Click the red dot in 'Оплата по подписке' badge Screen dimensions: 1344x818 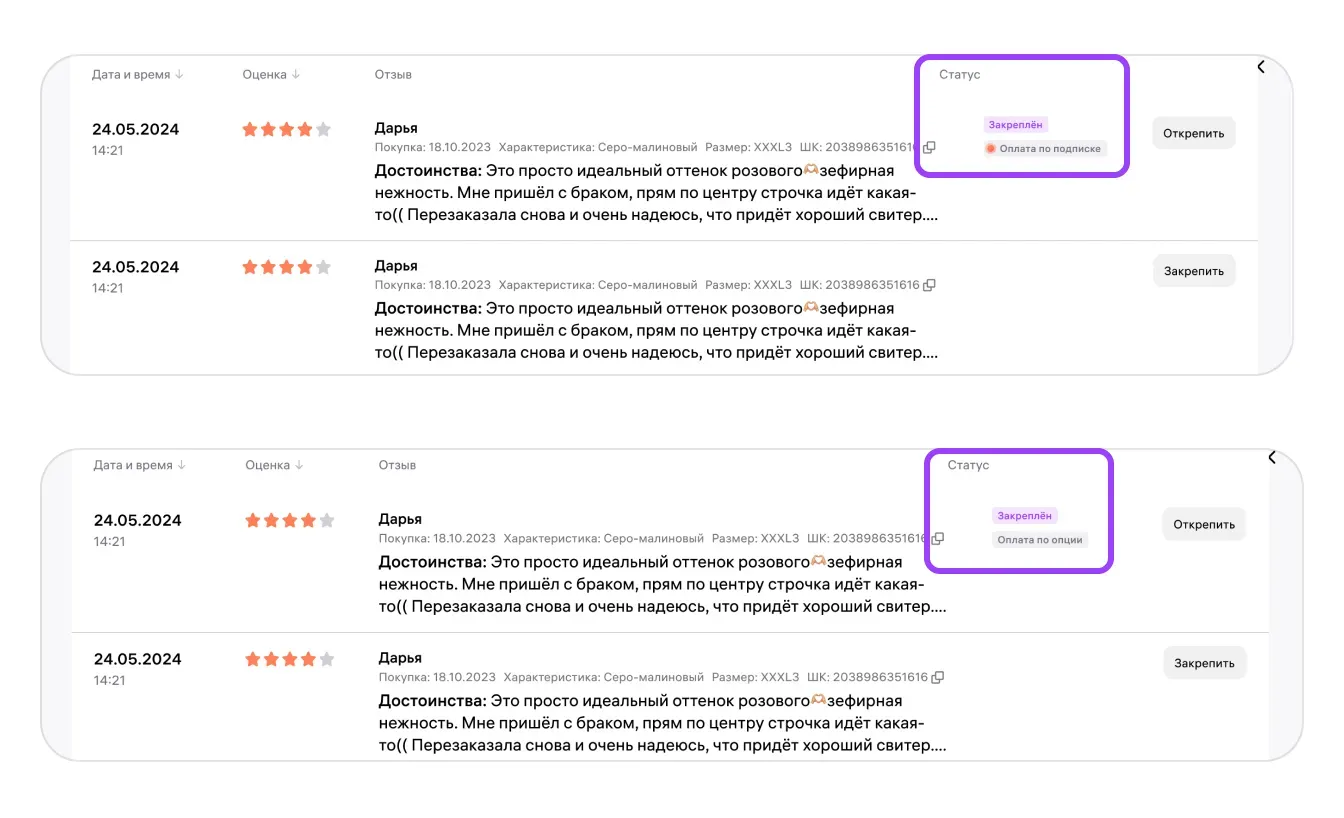(991, 149)
